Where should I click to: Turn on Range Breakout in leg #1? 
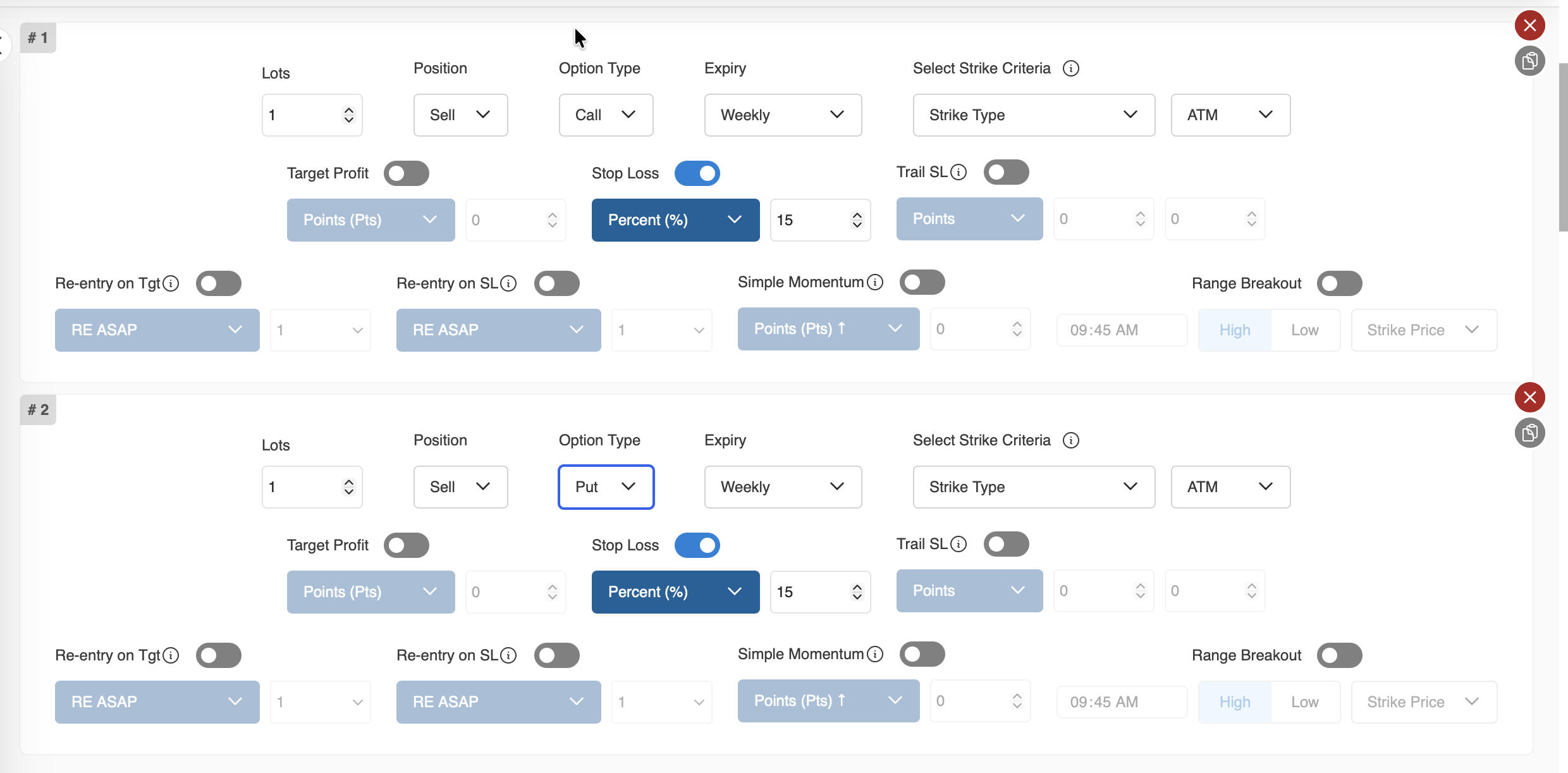click(1339, 283)
